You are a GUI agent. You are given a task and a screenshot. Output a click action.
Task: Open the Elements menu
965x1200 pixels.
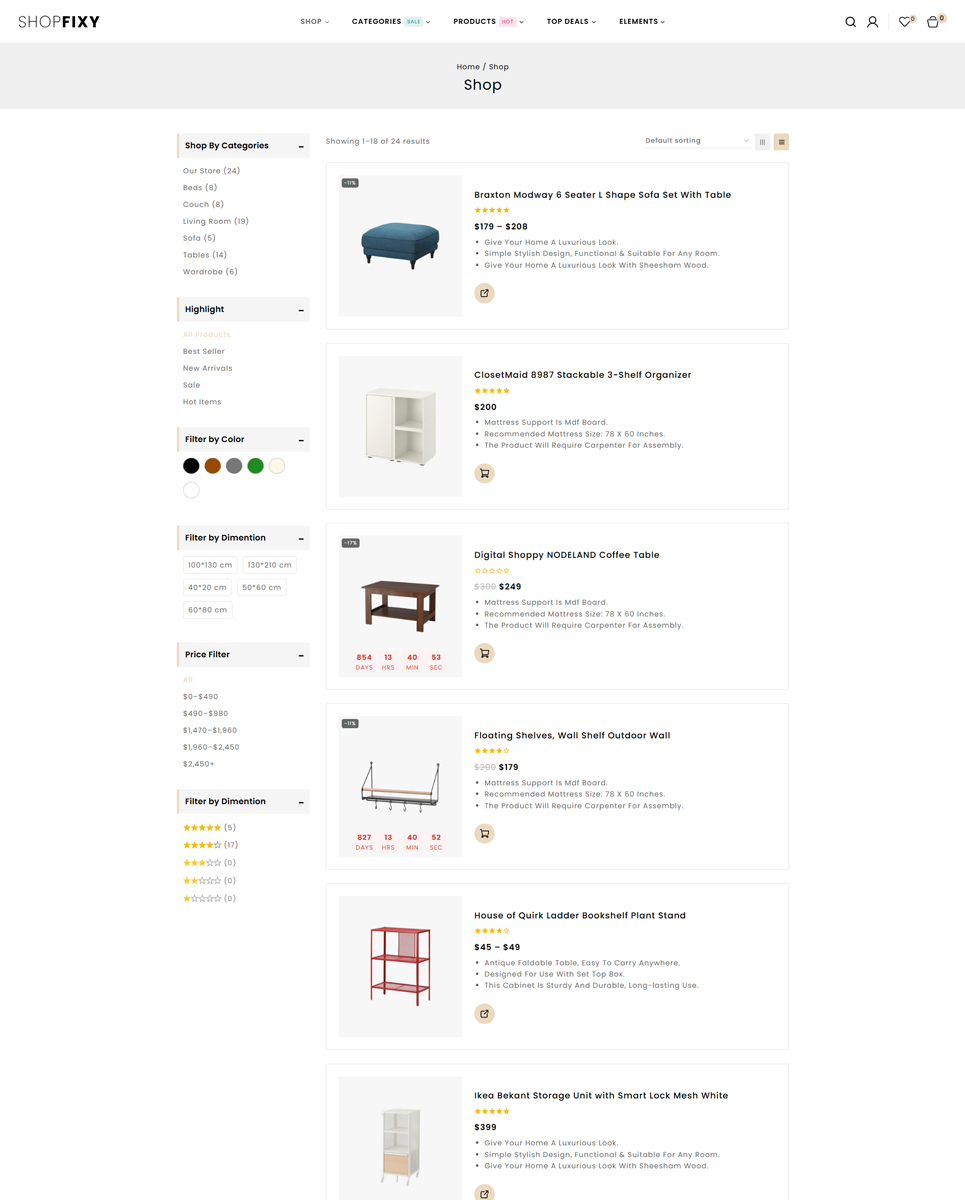[x=642, y=22]
